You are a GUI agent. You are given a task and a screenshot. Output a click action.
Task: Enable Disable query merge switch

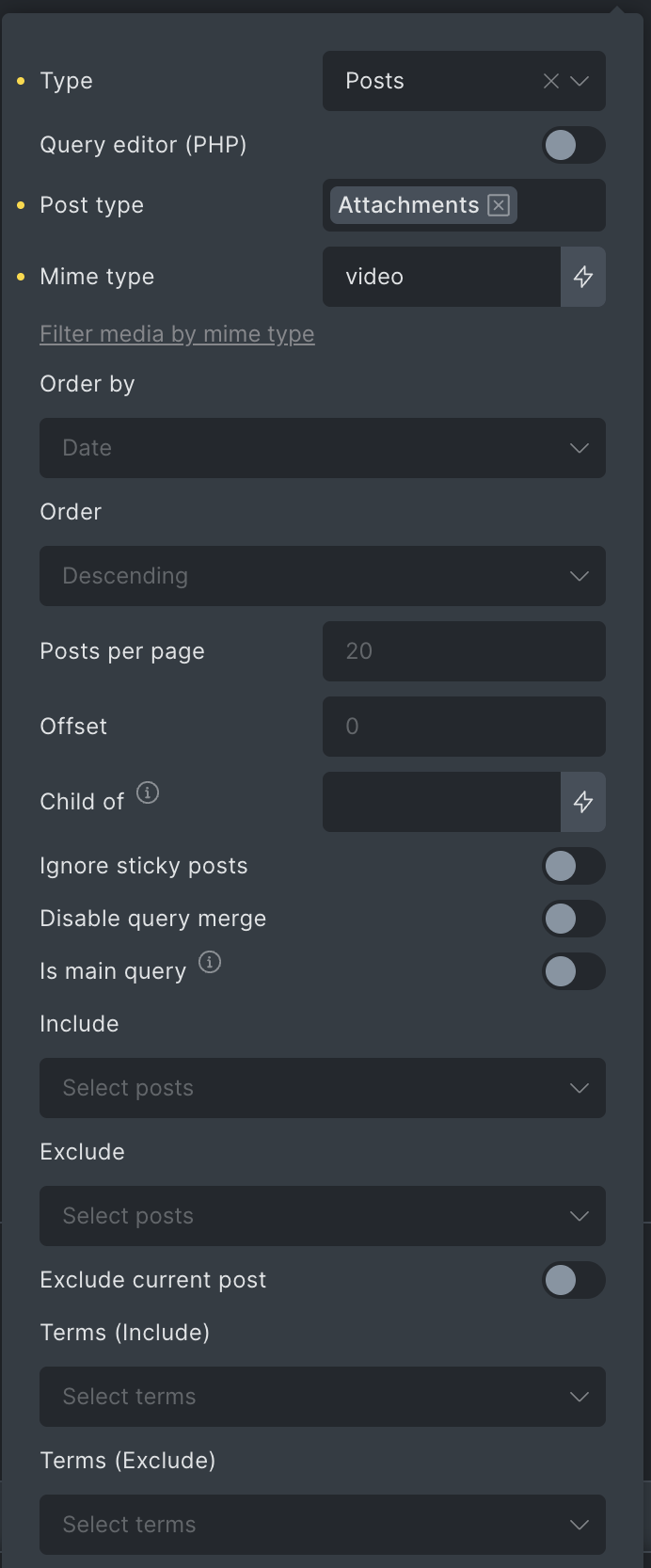click(574, 919)
